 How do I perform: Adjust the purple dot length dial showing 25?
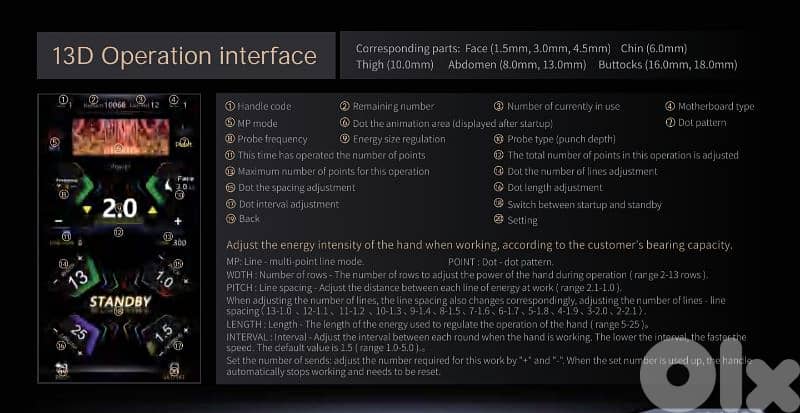(80, 331)
